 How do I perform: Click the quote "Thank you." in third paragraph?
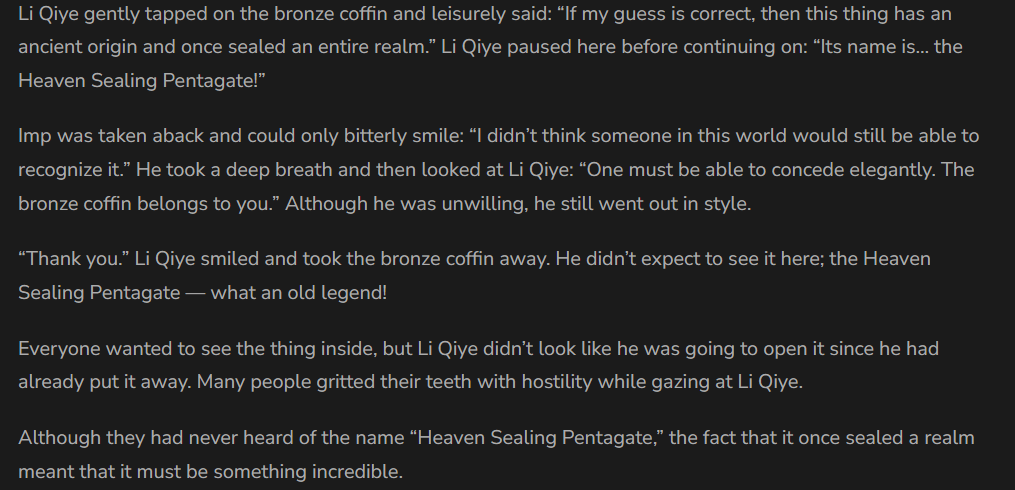coord(75,259)
